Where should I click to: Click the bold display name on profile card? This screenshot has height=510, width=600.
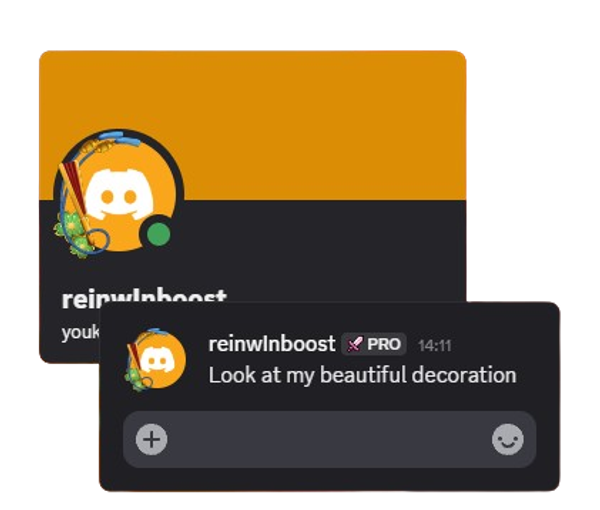coord(144,297)
